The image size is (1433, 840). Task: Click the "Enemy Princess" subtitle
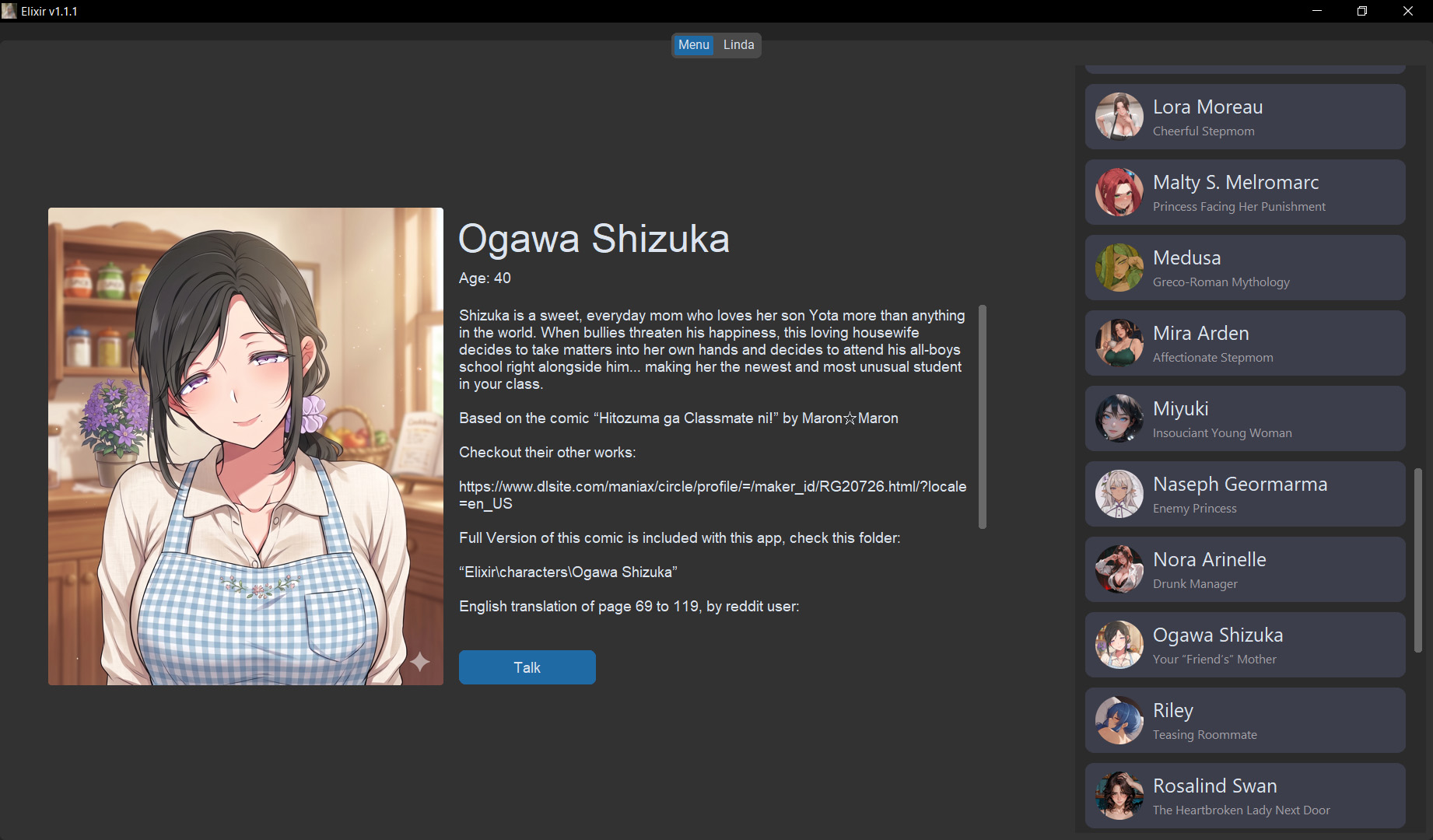pyautogui.click(x=1194, y=508)
